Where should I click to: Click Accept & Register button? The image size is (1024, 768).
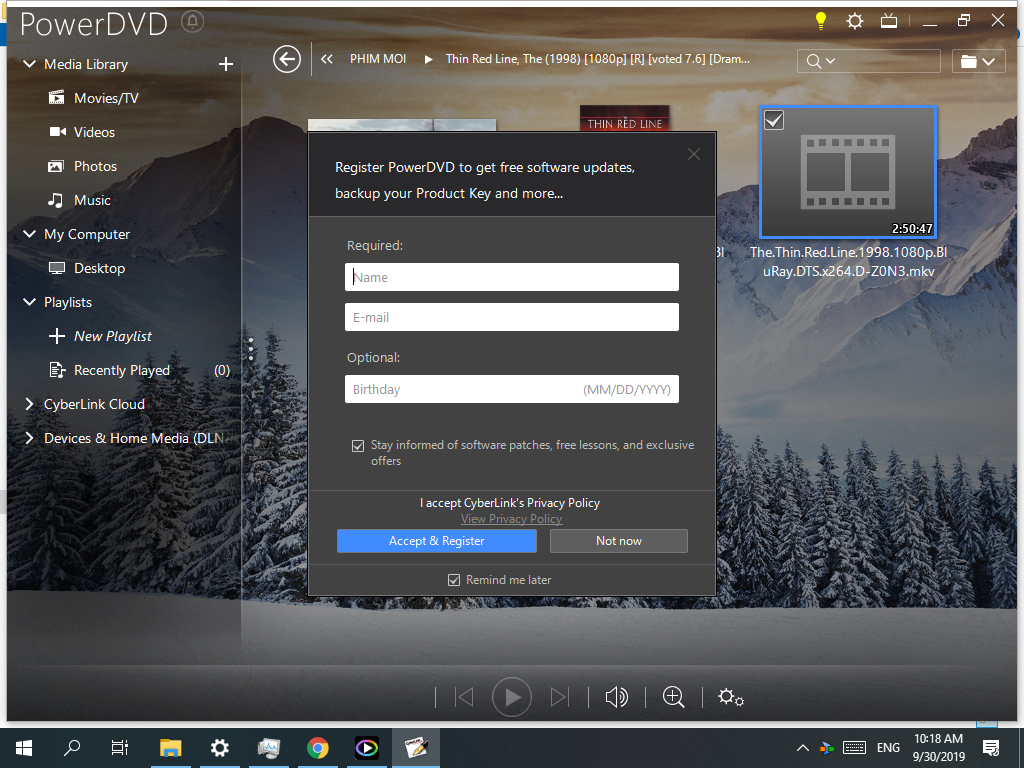[x=437, y=541]
